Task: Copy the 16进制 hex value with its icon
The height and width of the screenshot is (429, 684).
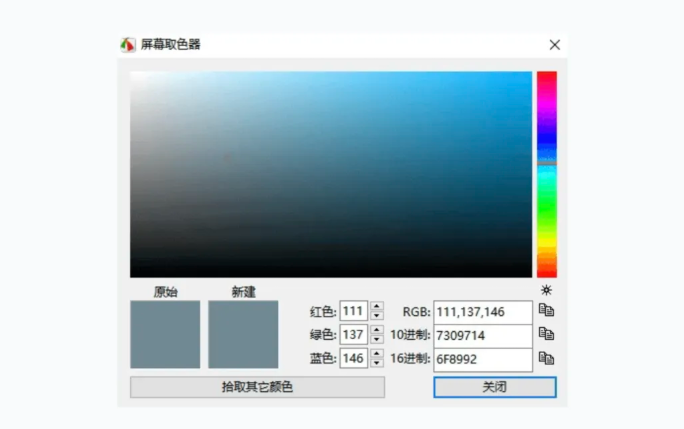Action: coord(546,358)
